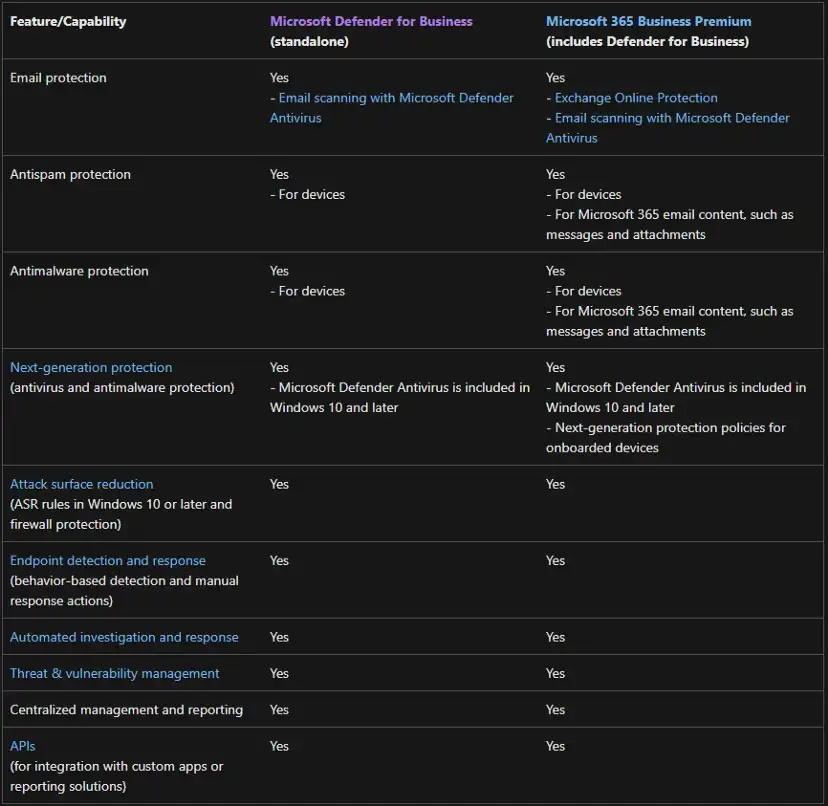Viewport: 828px width, 806px height.
Task: Click Centralized management and reporting row label
Action: coord(126,710)
